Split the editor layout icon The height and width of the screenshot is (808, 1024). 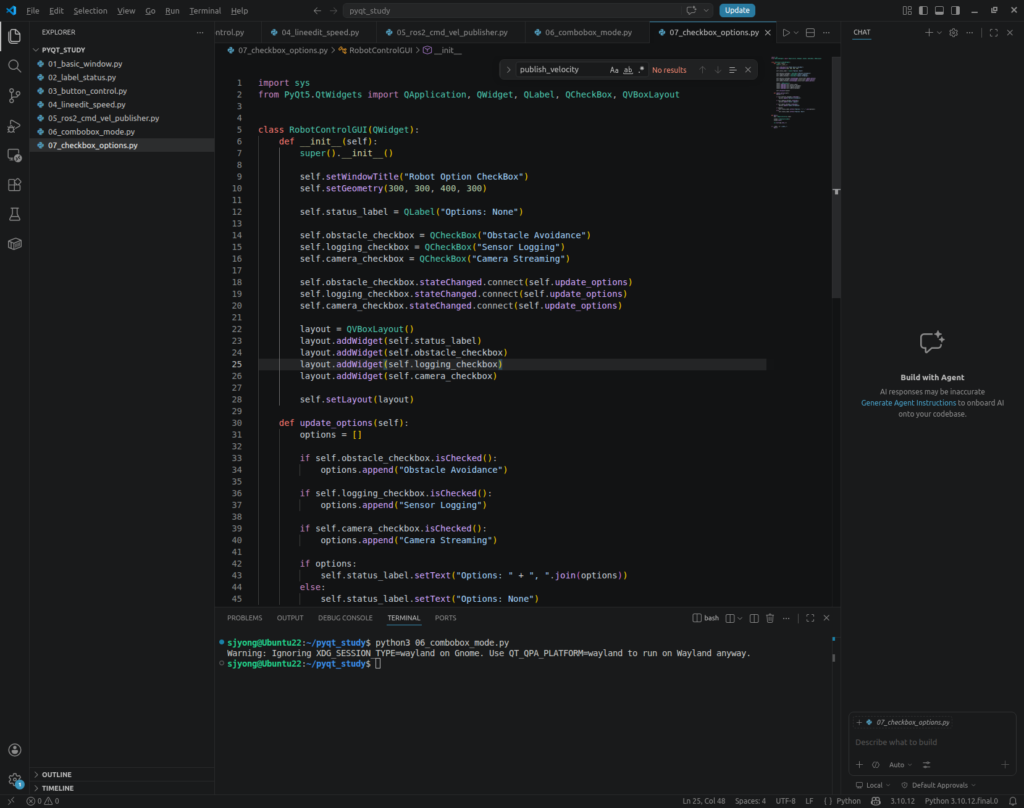(x=810, y=33)
